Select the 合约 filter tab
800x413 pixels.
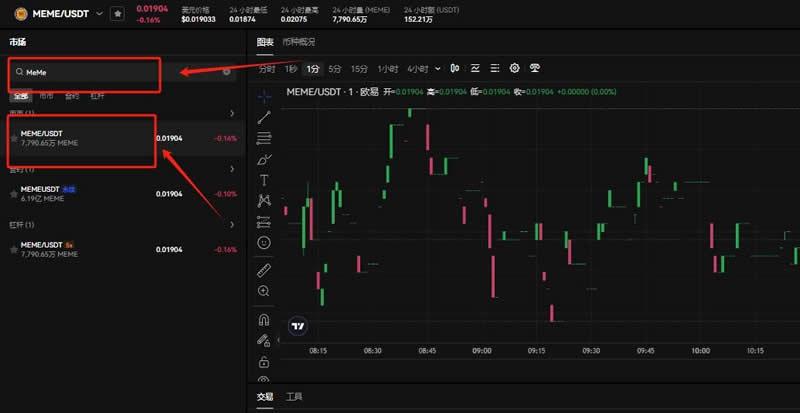click(x=72, y=95)
